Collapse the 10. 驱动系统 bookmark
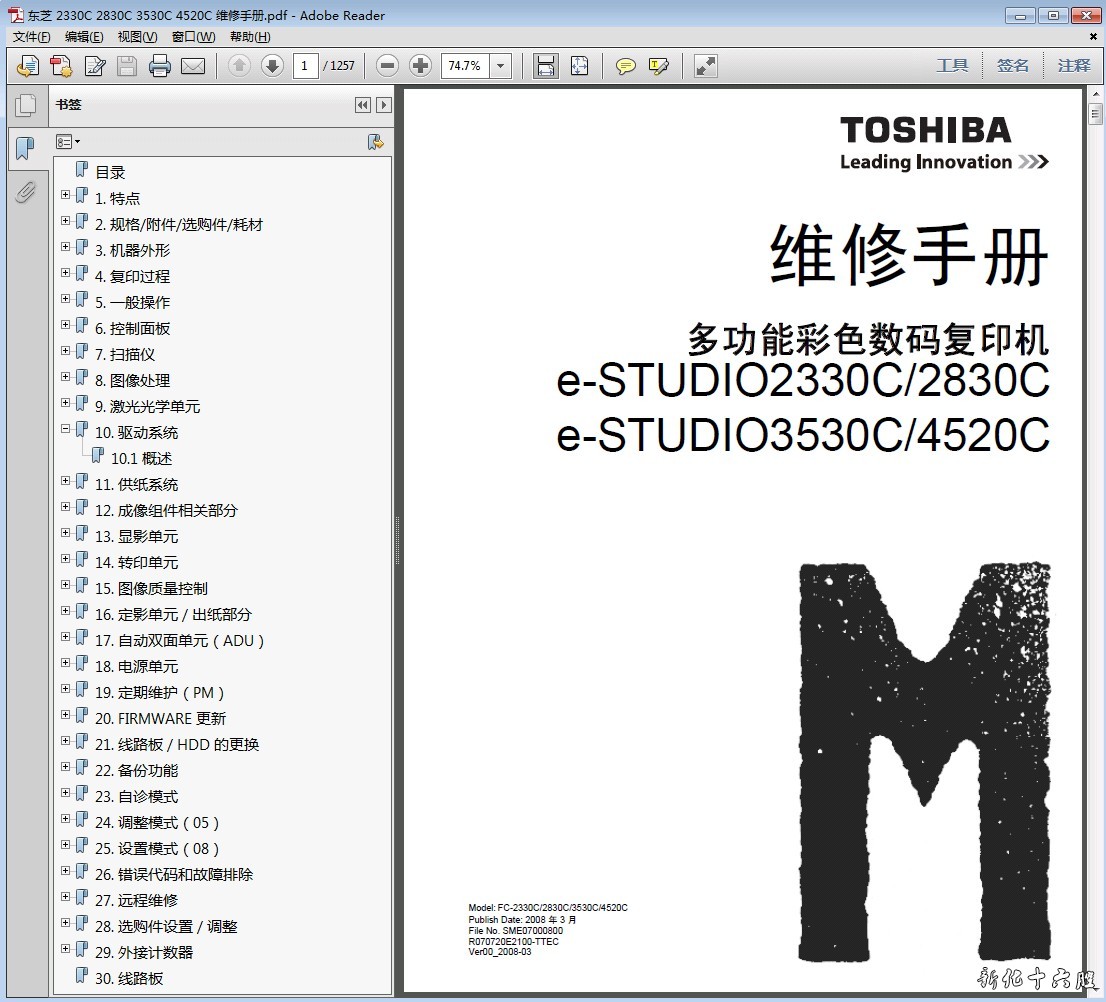 tap(66, 428)
